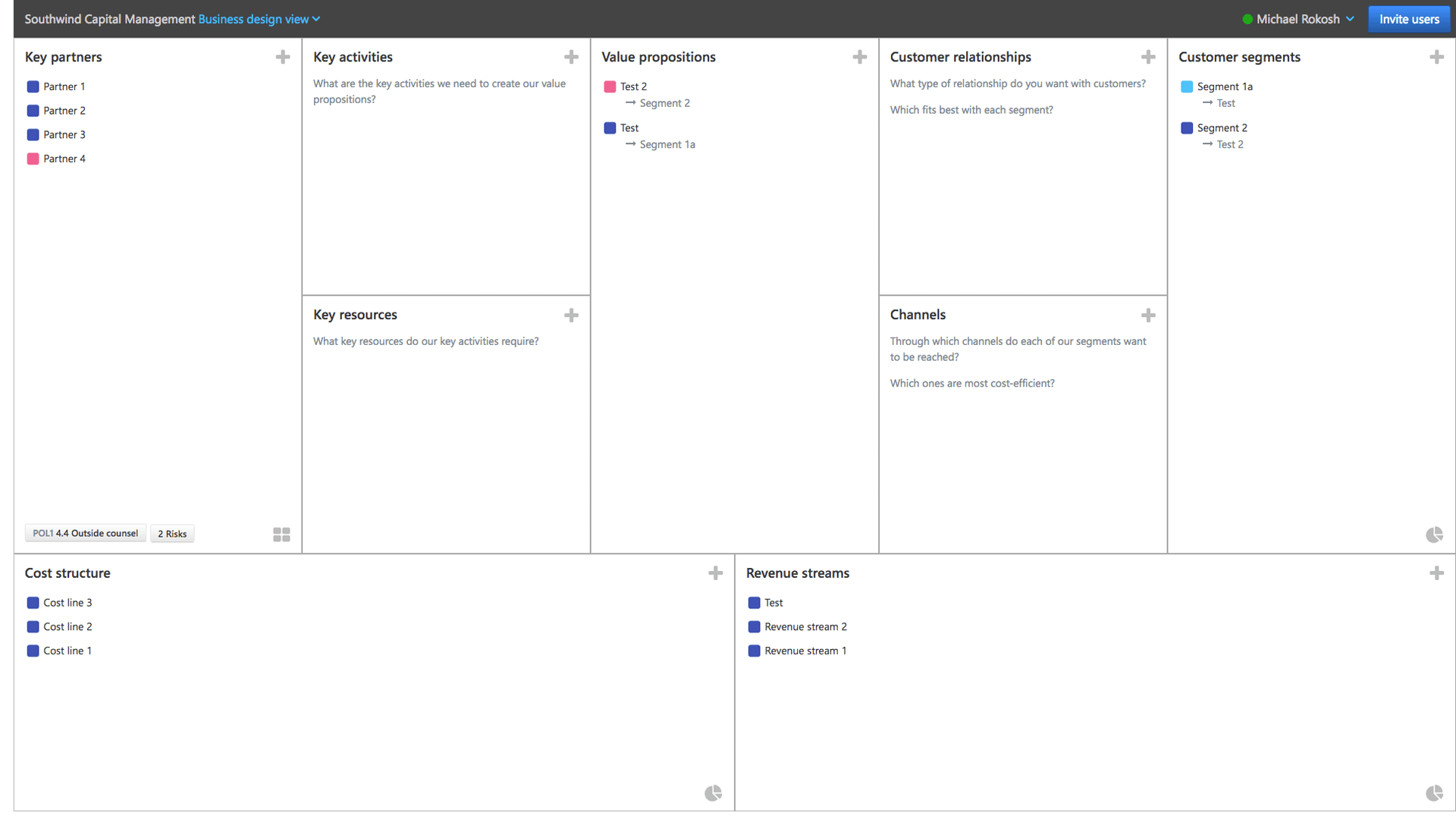Image resolution: width=1456 pixels, height=828 pixels.
Task: Add a Key resources item
Action: [571, 315]
